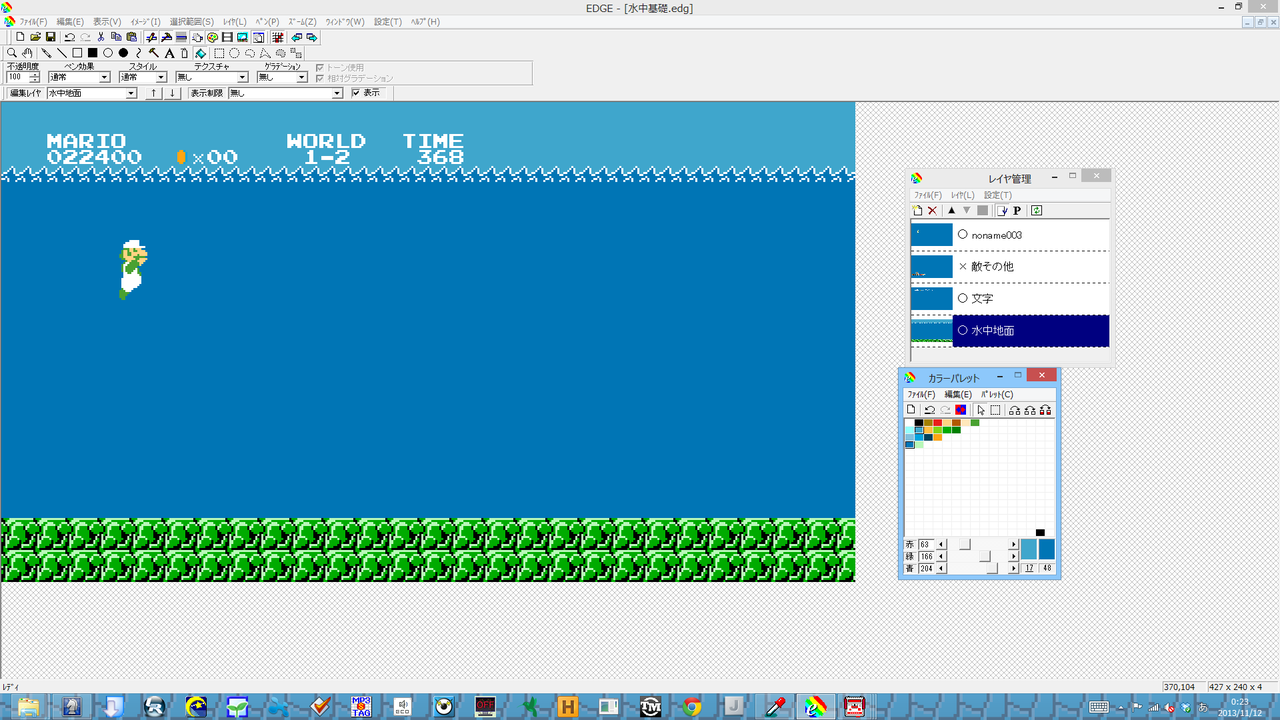Open the 編集(E) menu in main window
The image size is (1280, 720).
coord(70,22)
